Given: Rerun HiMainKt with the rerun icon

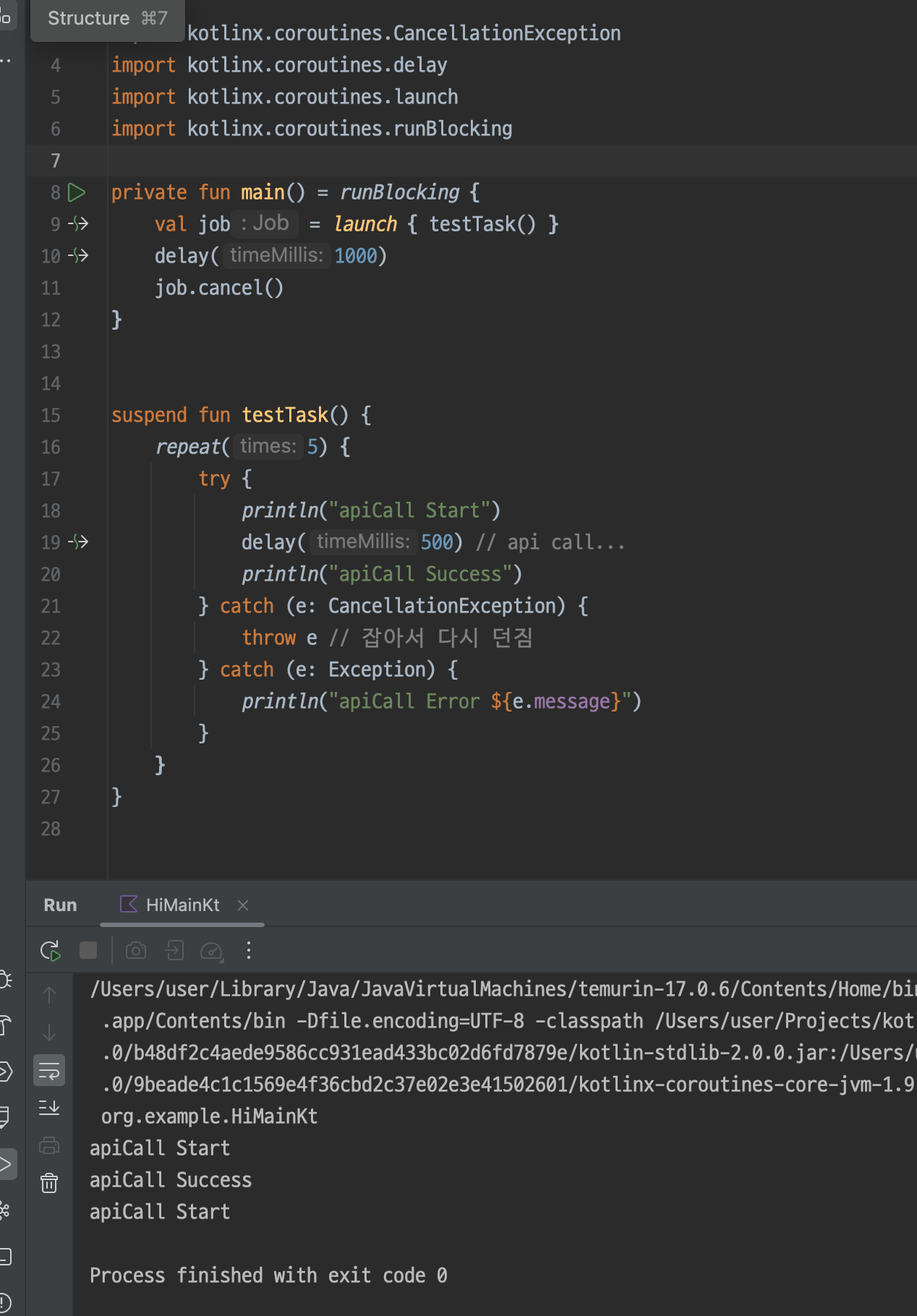Looking at the screenshot, I should click(x=50, y=950).
